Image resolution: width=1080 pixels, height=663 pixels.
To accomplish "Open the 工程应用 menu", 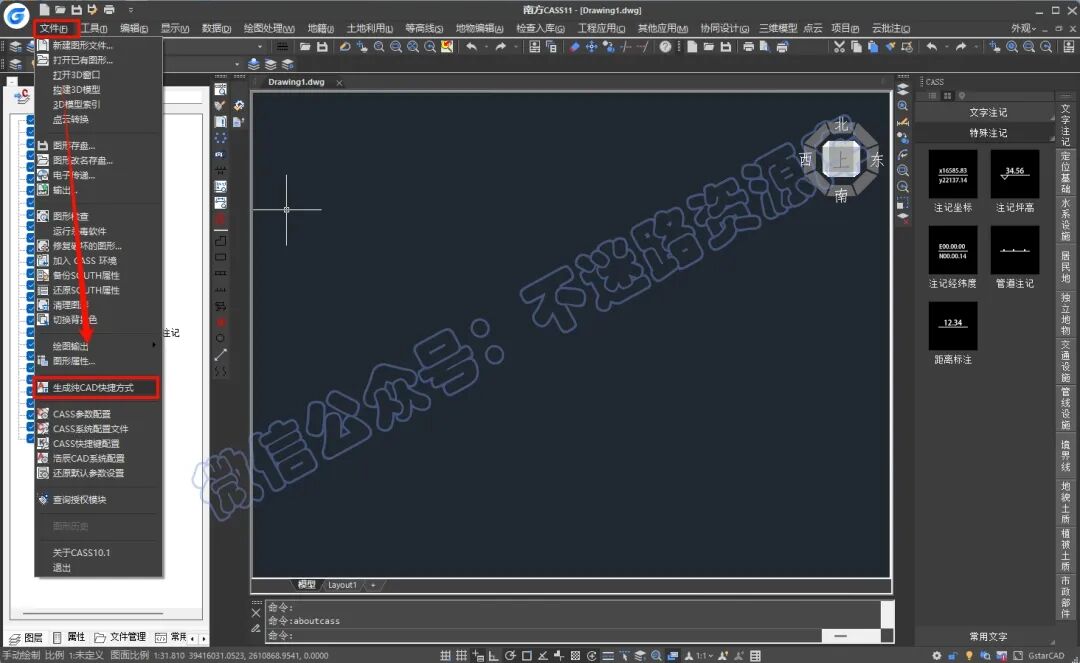I will 601,28.
